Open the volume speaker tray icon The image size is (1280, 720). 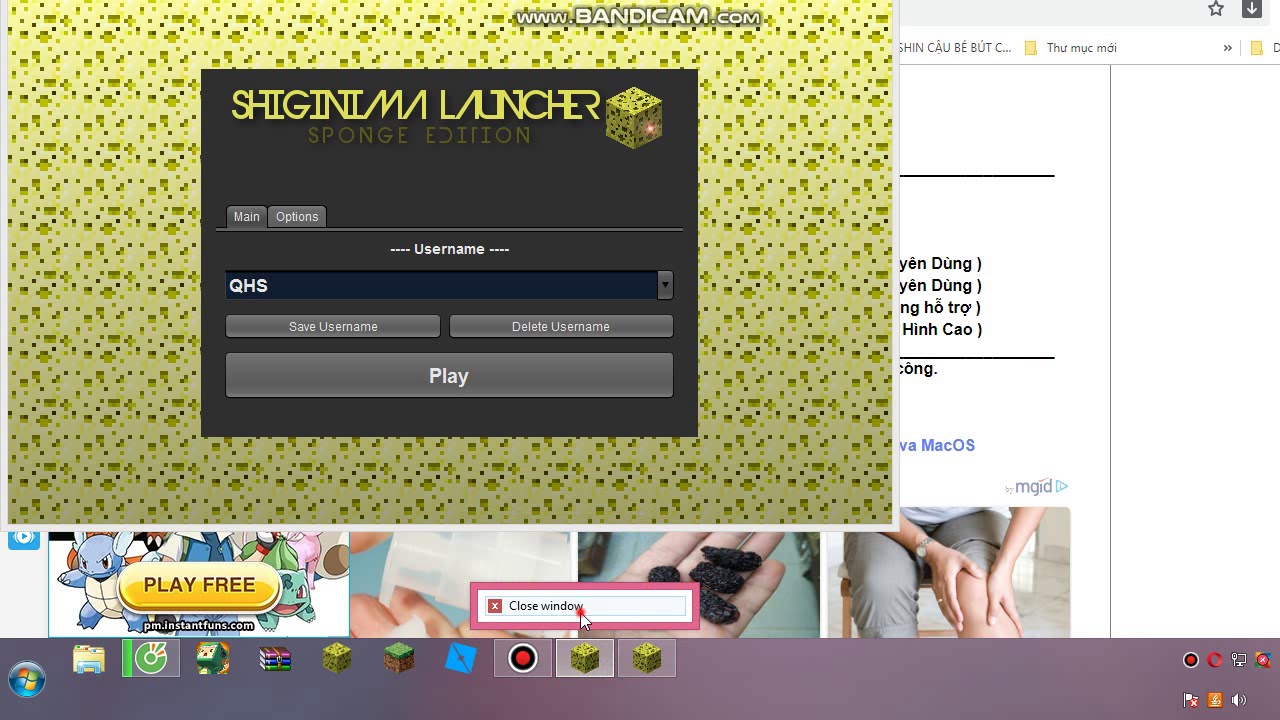[x=1239, y=700]
